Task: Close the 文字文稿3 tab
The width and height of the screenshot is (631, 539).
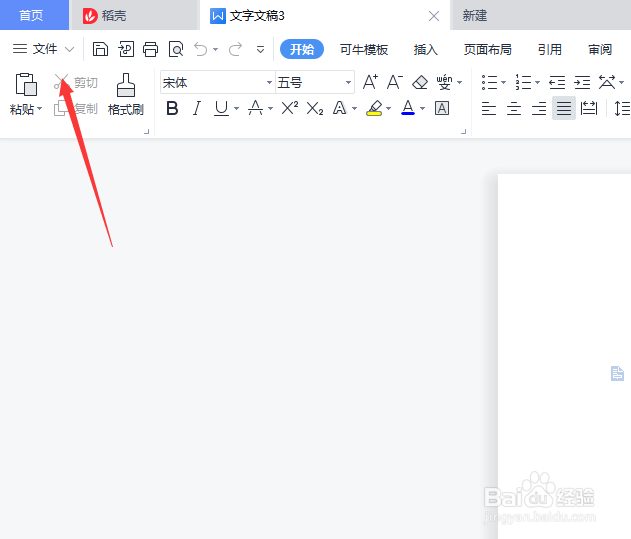Action: click(x=434, y=16)
